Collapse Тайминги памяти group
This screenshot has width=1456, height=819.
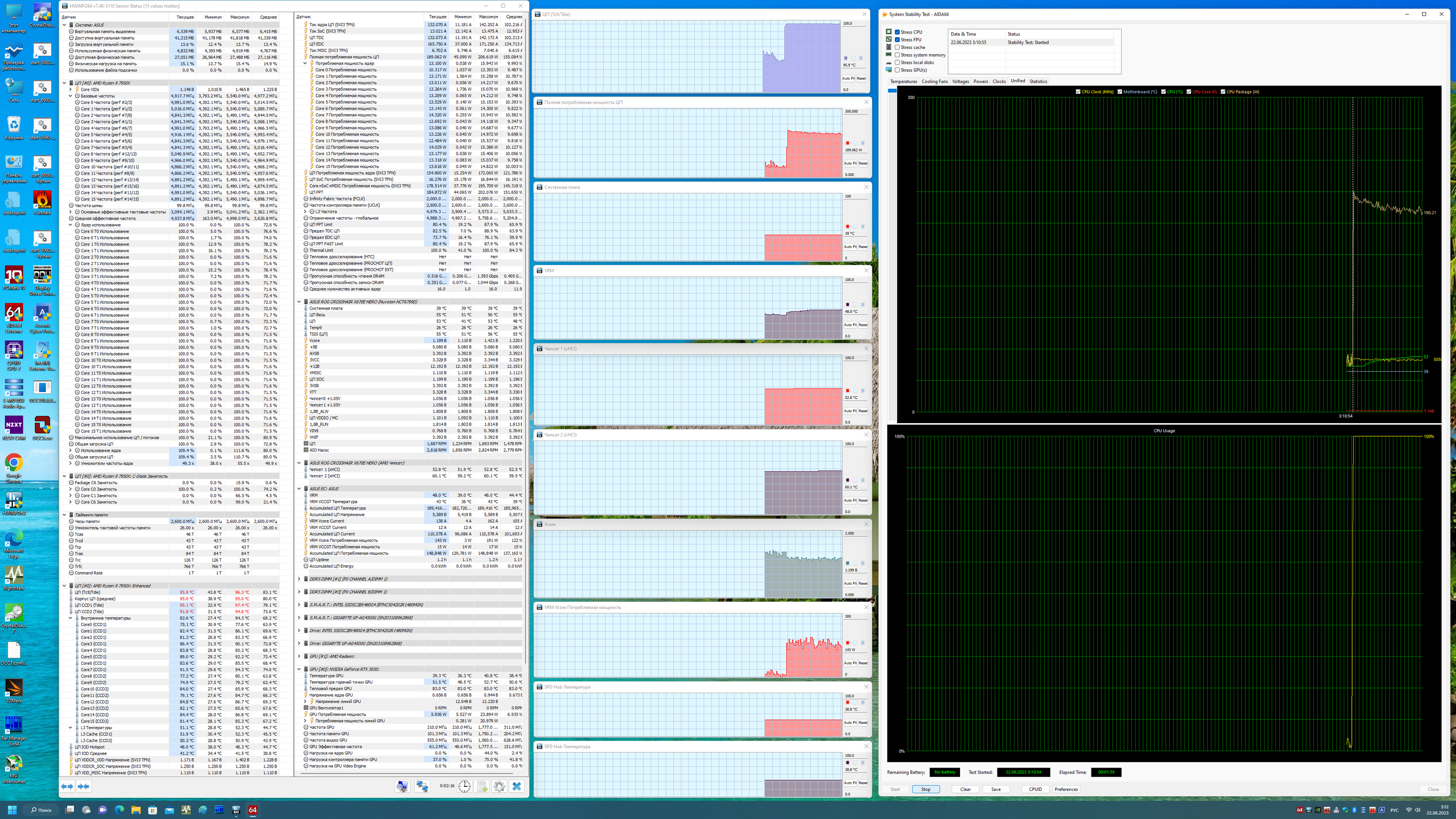[64, 515]
